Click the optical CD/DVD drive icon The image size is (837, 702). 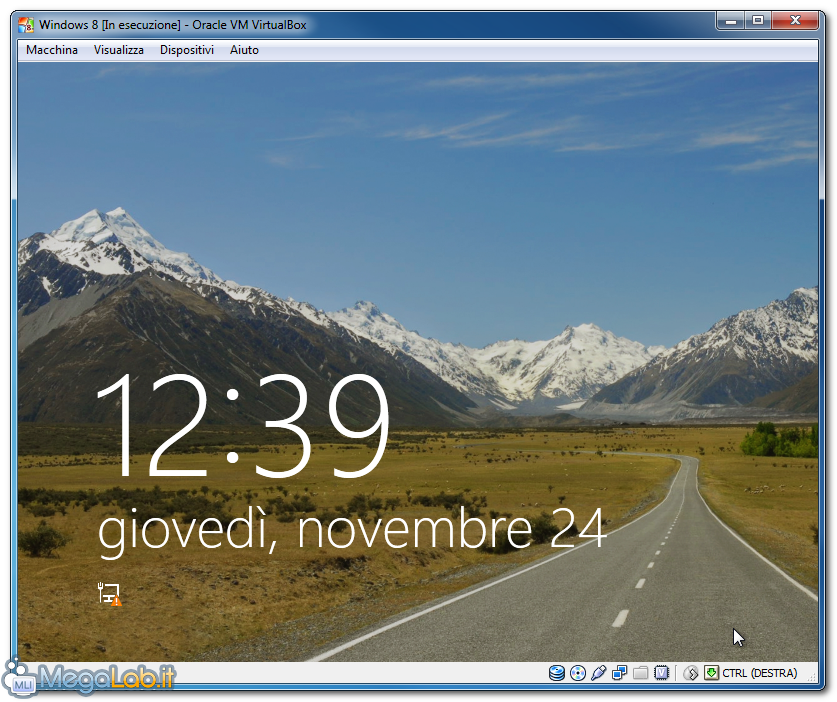(x=578, y=673)
